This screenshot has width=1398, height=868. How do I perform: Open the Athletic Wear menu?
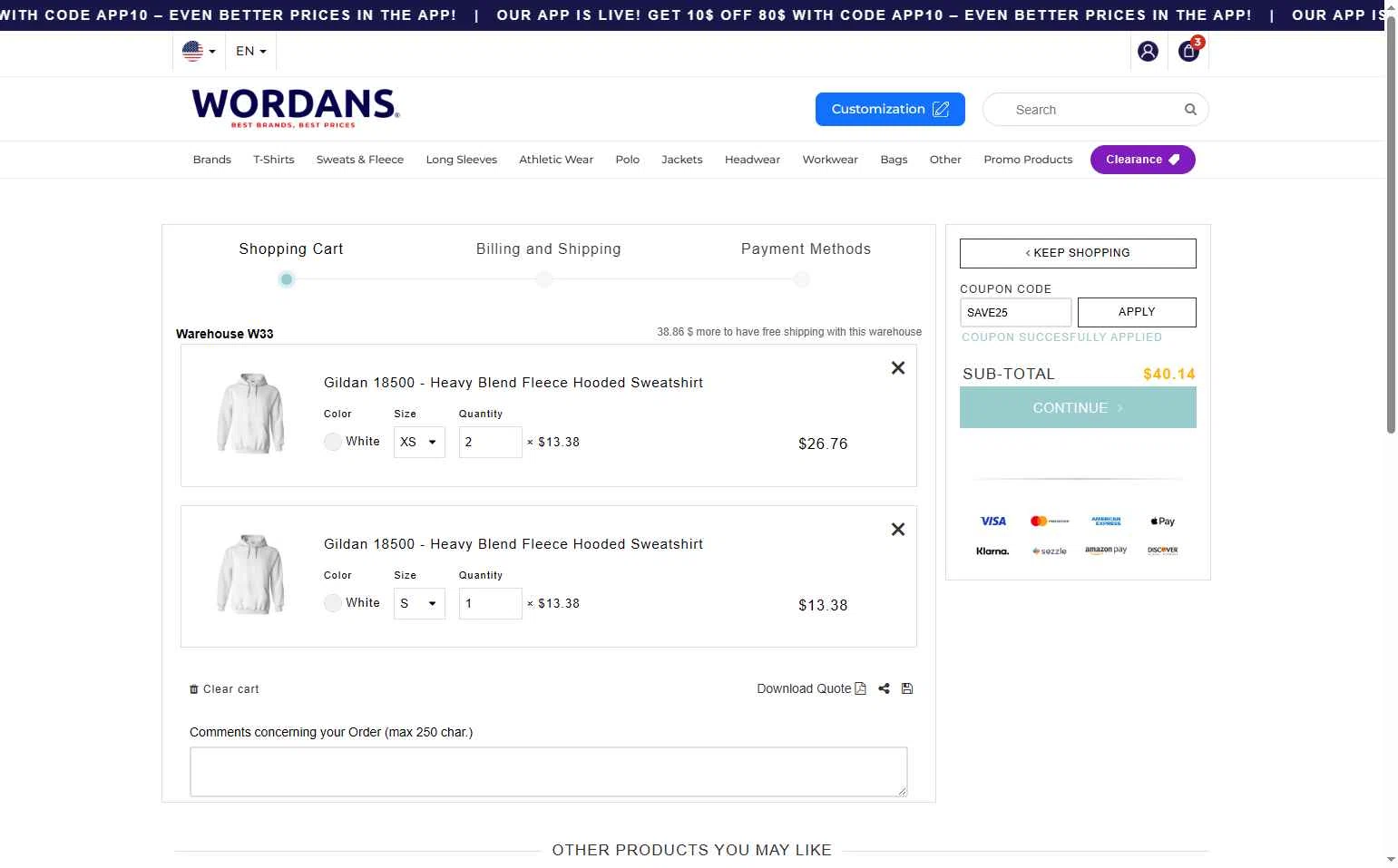pyautogui.click(x=556, y=160)
